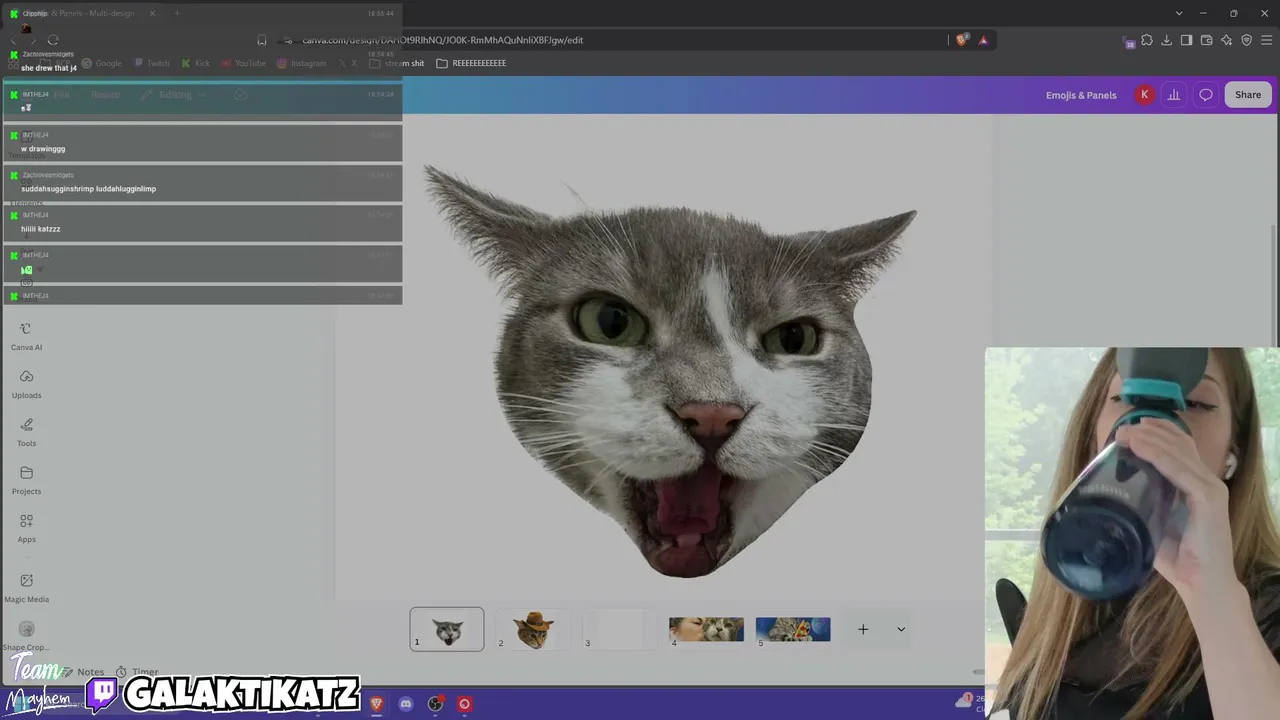This screenshot has height=720, width=1280.
Task: Open the Magic Media app
Action: point(26,588)
